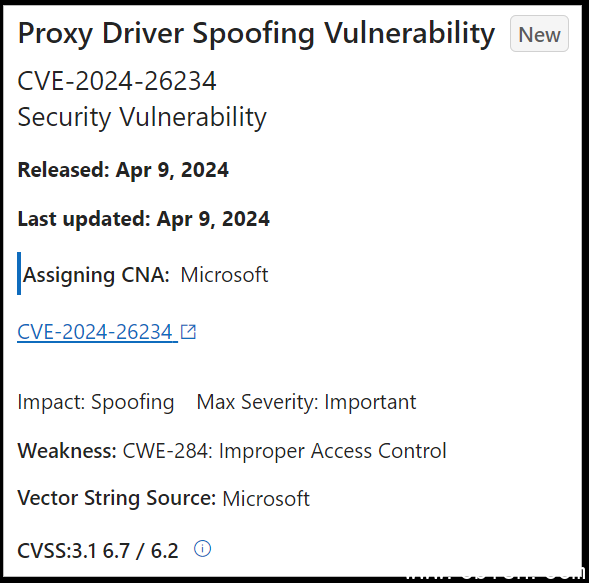Click the CVSS info circle icon
589x583 pixels.
point(202,548)
